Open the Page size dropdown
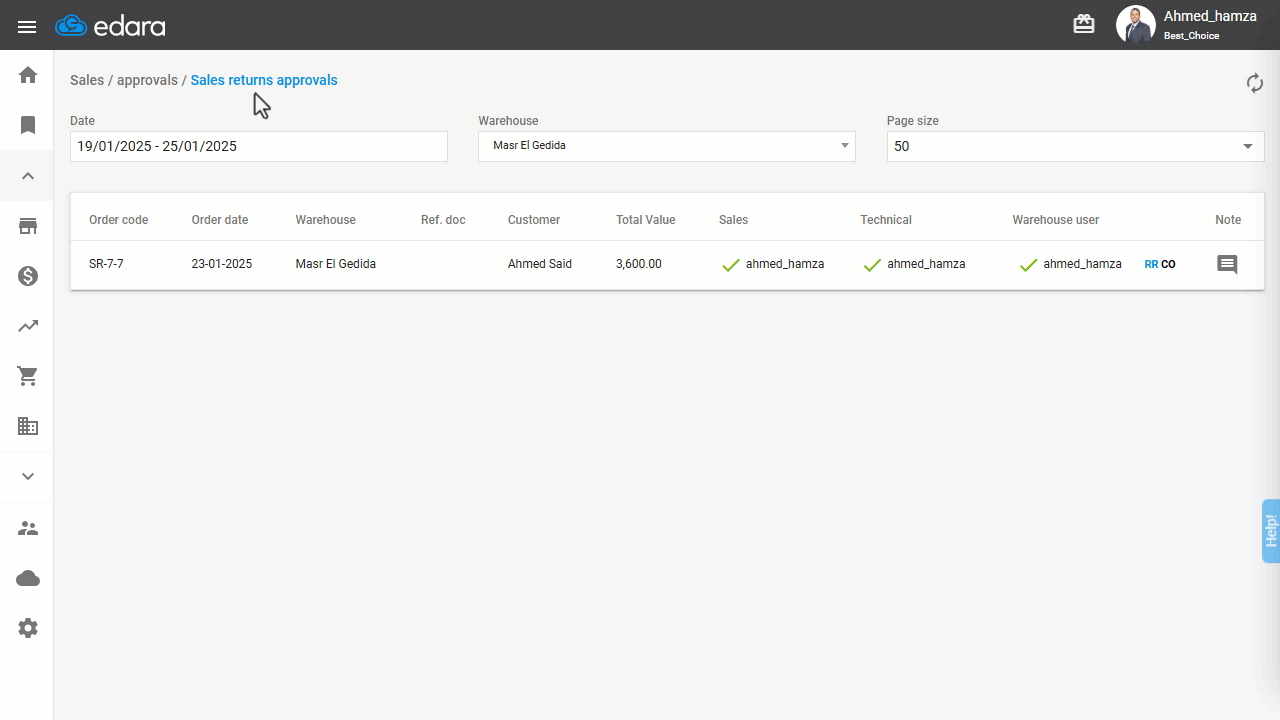The height and width of the screenshot is (720, 1280). [1076, 146]
